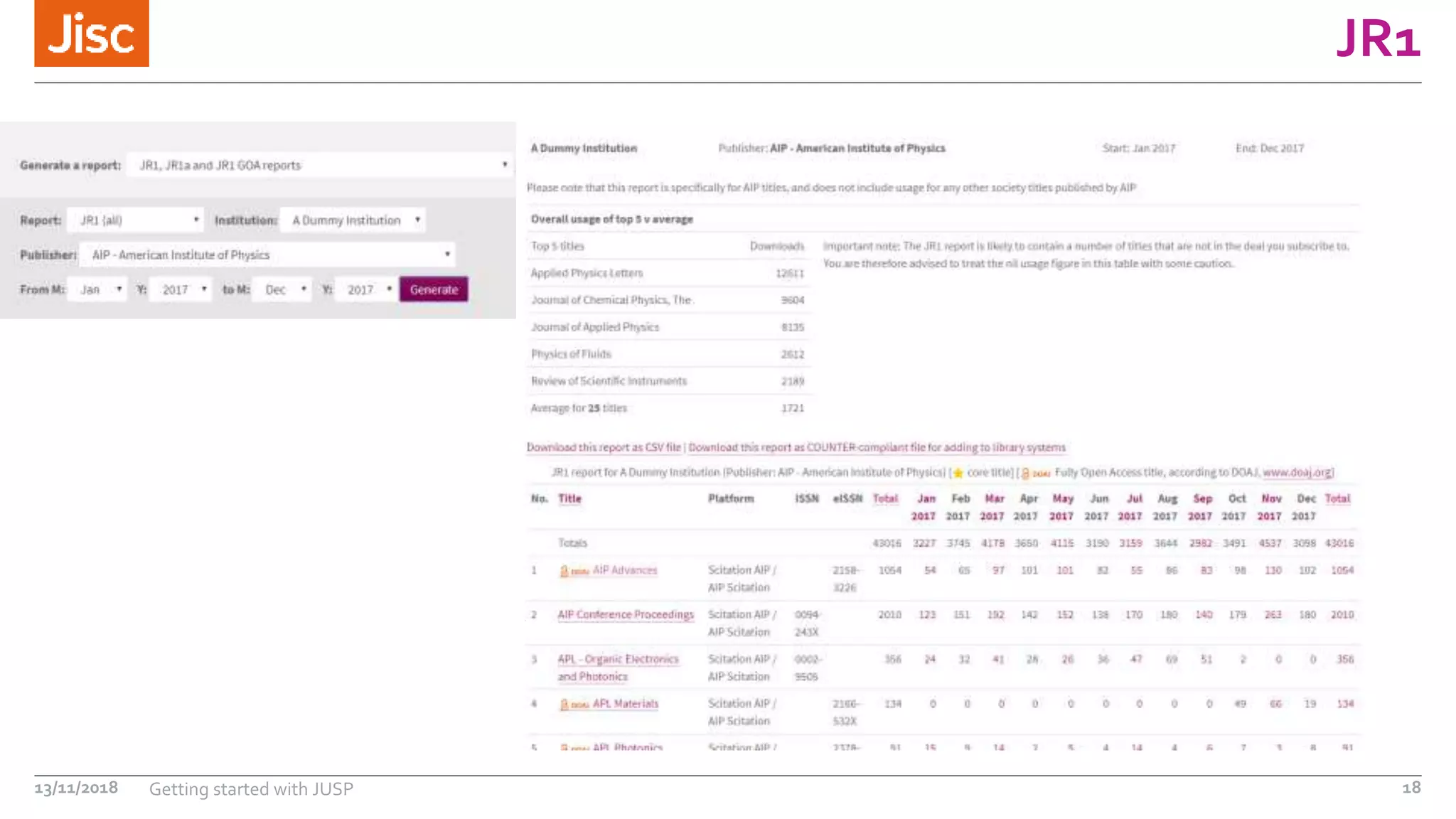Open the www.doaj.org link
This screenshot has height=819, width=1456.
tap(1297, 472)
